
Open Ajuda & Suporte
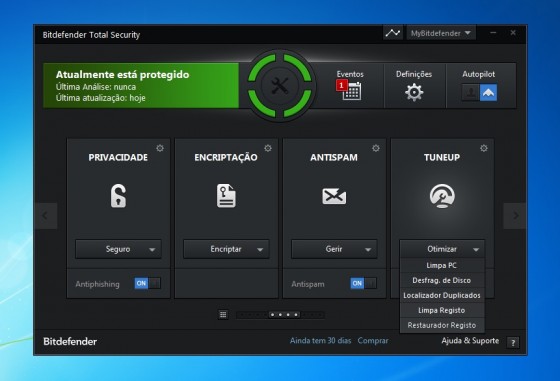click(x=470, y=341)
